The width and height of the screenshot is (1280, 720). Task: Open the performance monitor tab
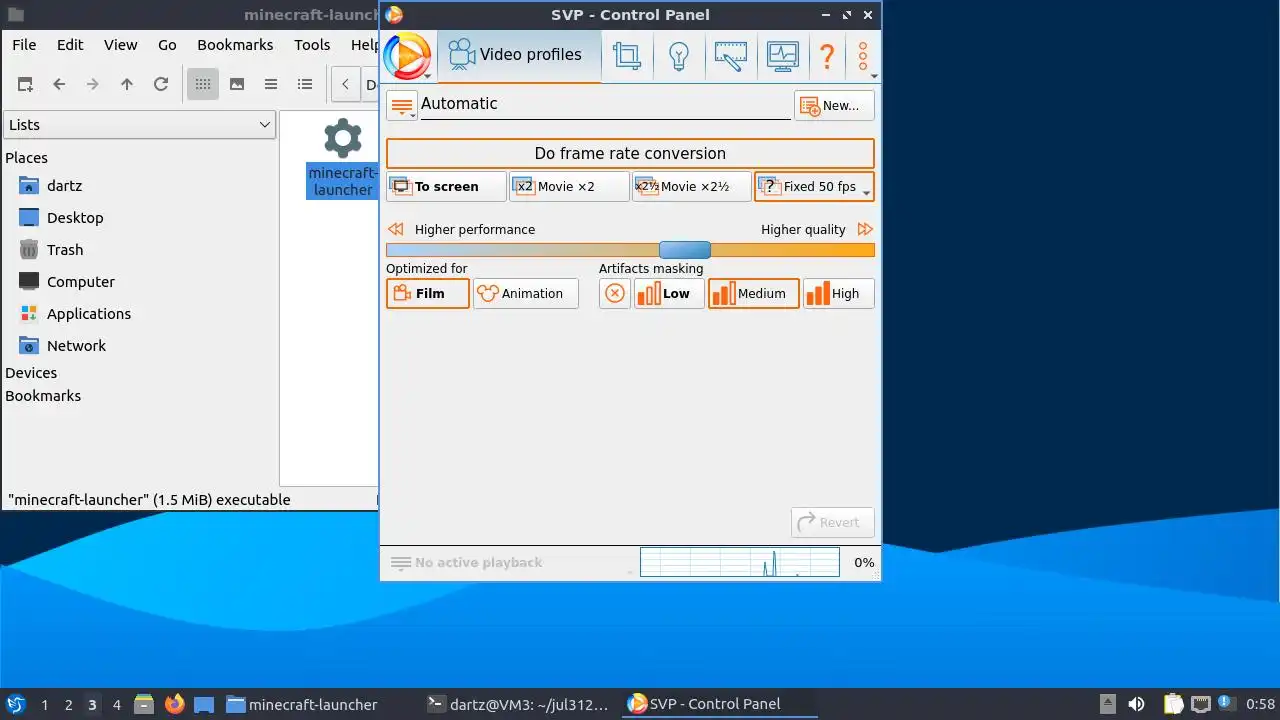coord(783,56)
